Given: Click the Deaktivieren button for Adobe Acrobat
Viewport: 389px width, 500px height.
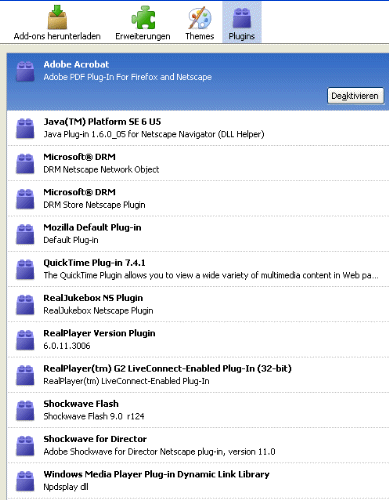Looking at the screenshot, I should [355, 96].
